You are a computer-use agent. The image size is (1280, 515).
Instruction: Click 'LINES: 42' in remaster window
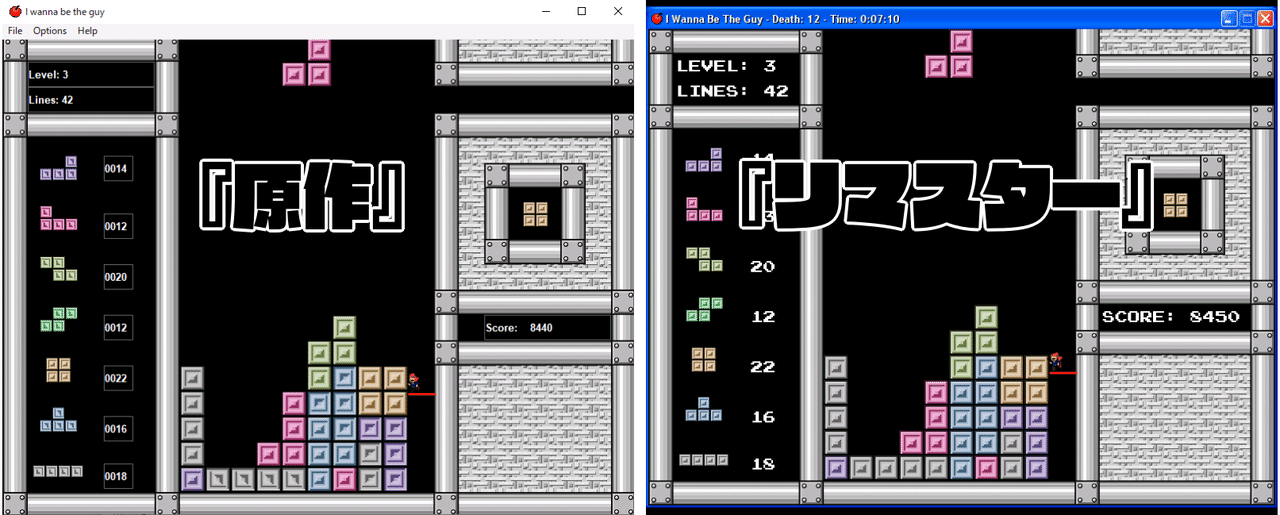click(x=733, y=91)
